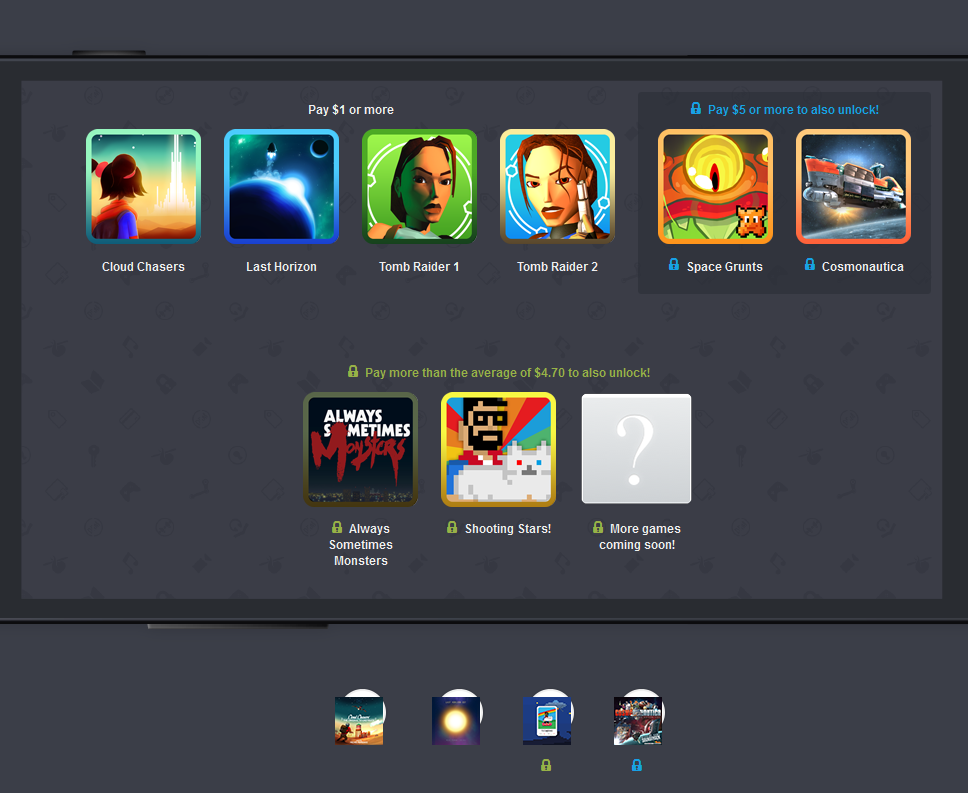Open Always Sometimes Monsters game icon

361,449
